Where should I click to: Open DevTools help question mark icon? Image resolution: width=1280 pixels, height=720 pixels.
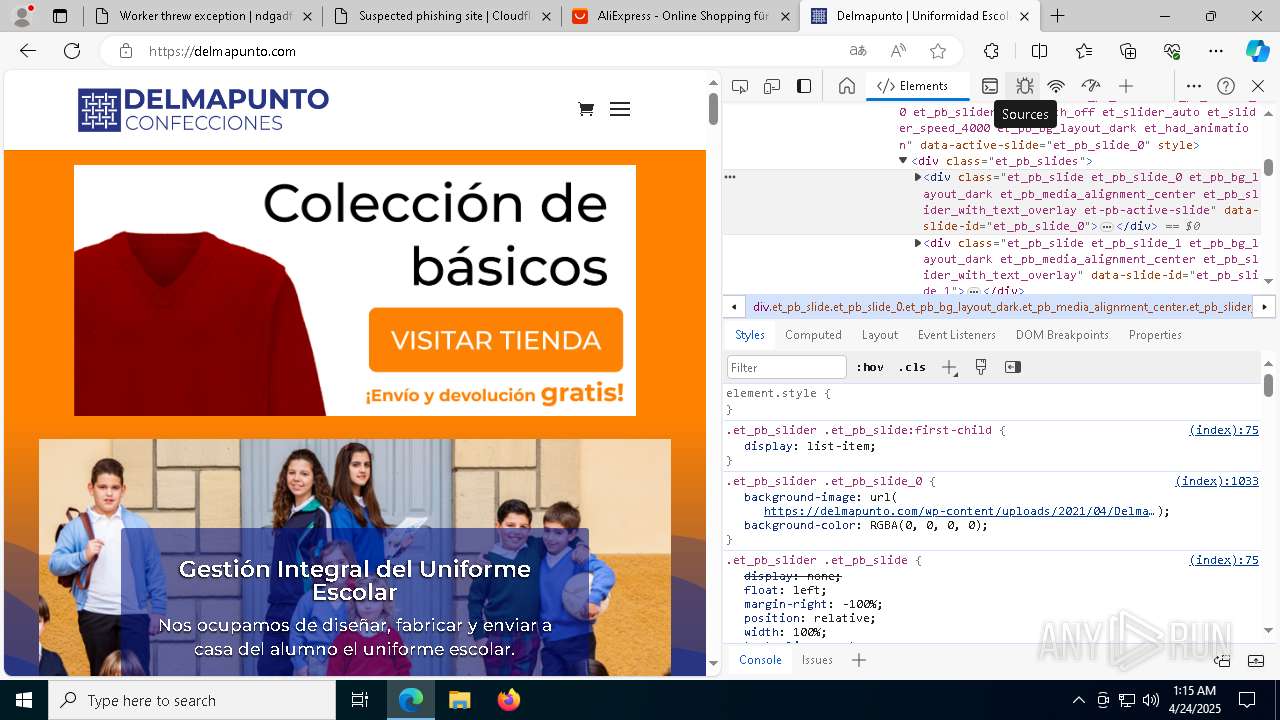(1226, 86)
